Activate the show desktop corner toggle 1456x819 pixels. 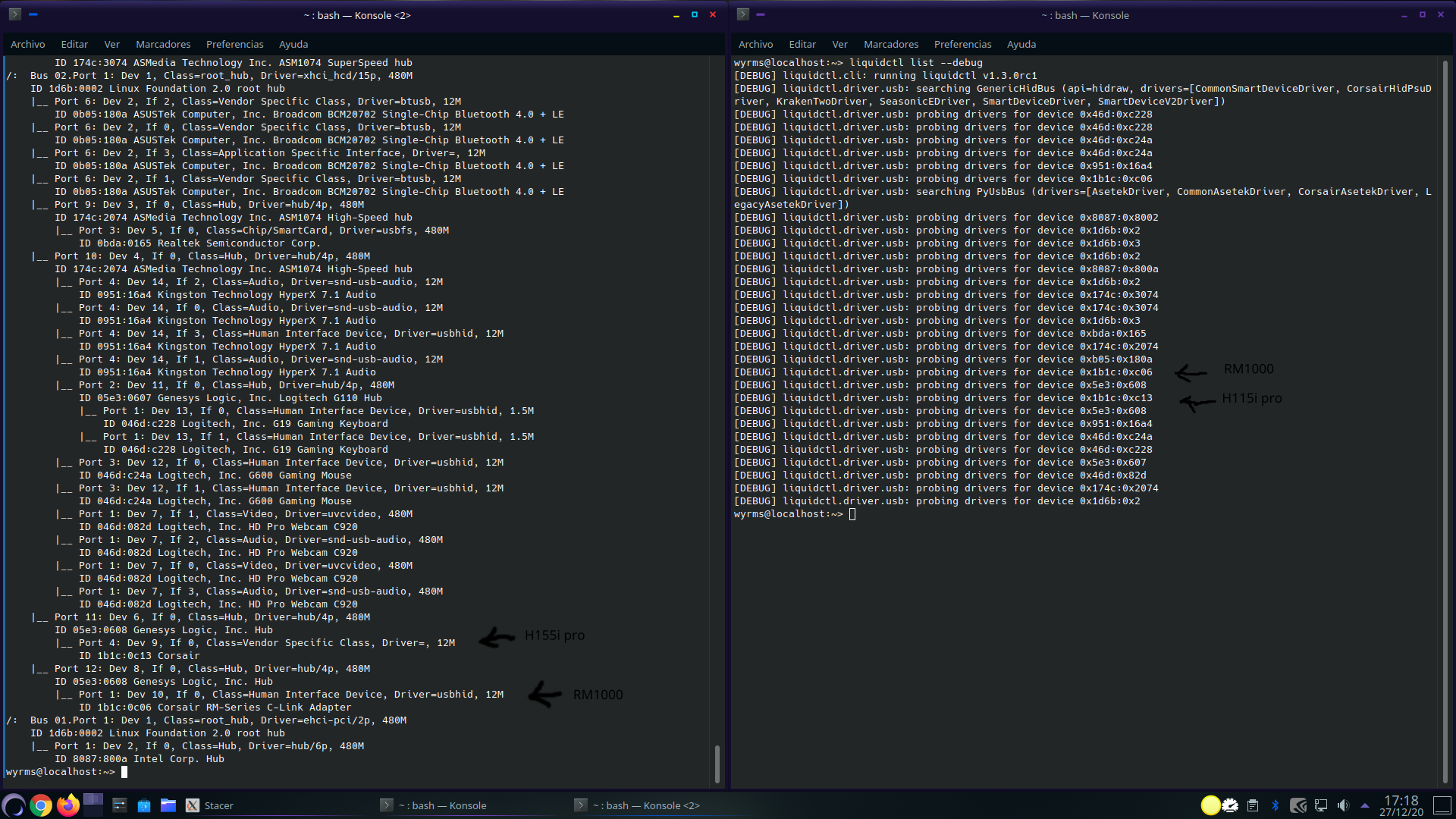(x=1443, y=805)
